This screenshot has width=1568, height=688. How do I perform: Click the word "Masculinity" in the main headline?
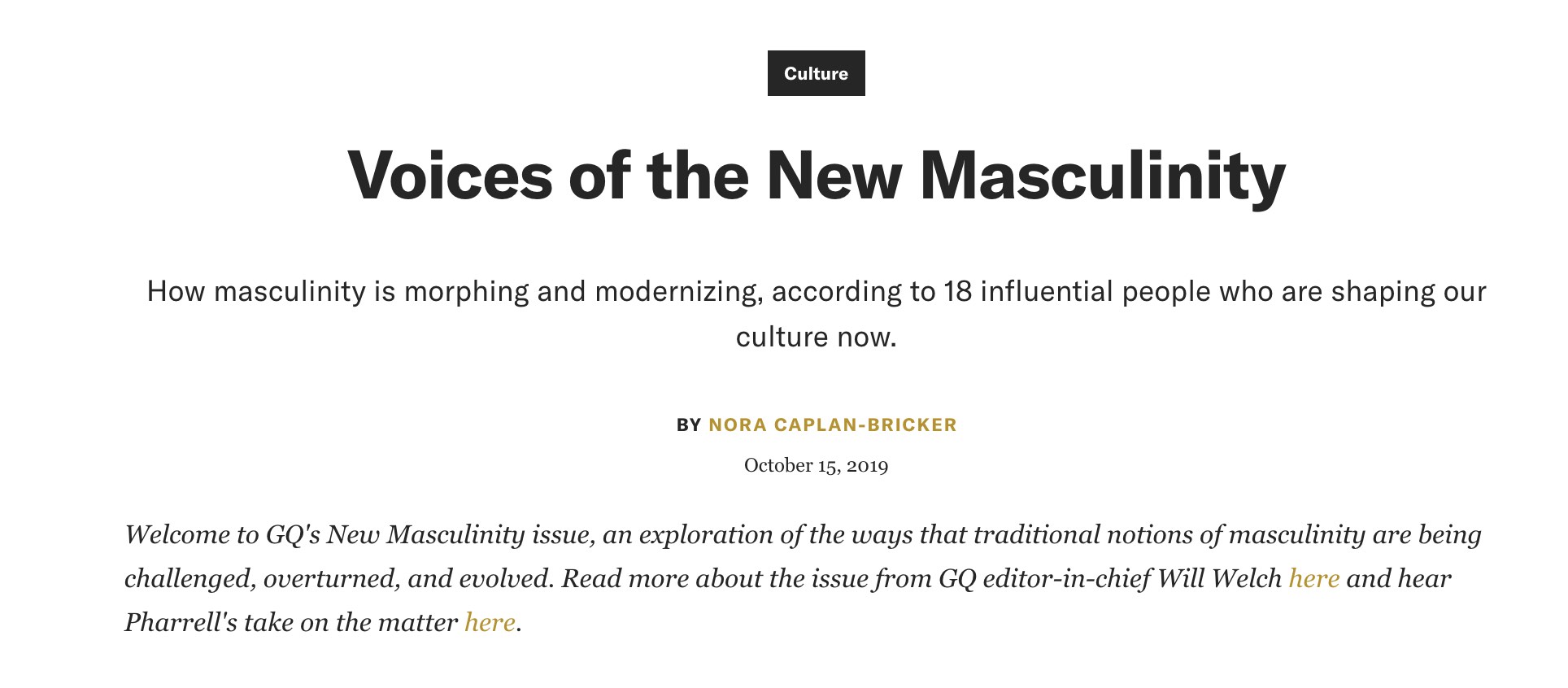pos(1102,176)
